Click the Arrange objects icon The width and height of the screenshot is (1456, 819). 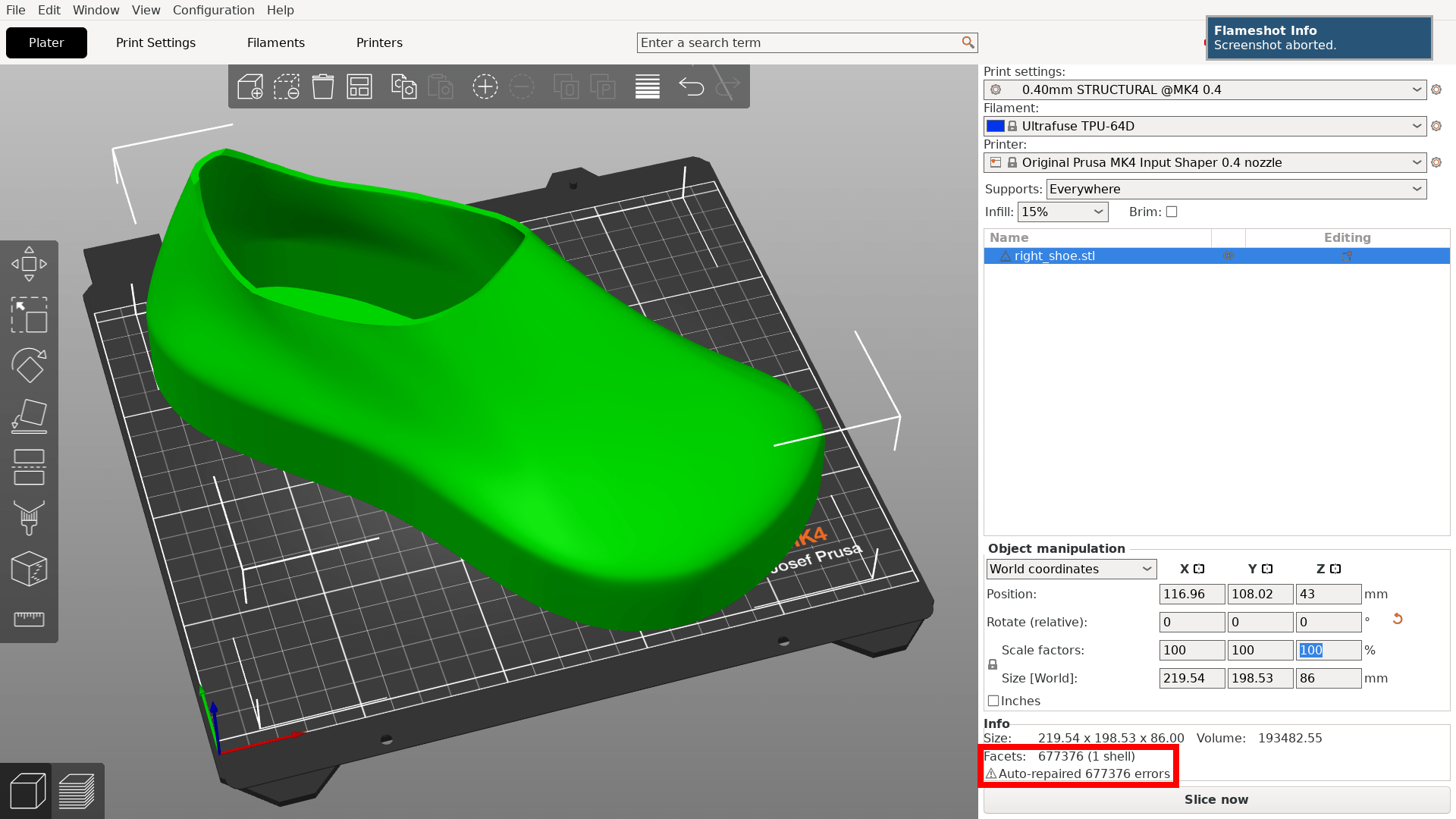click(x=359, y=86)
